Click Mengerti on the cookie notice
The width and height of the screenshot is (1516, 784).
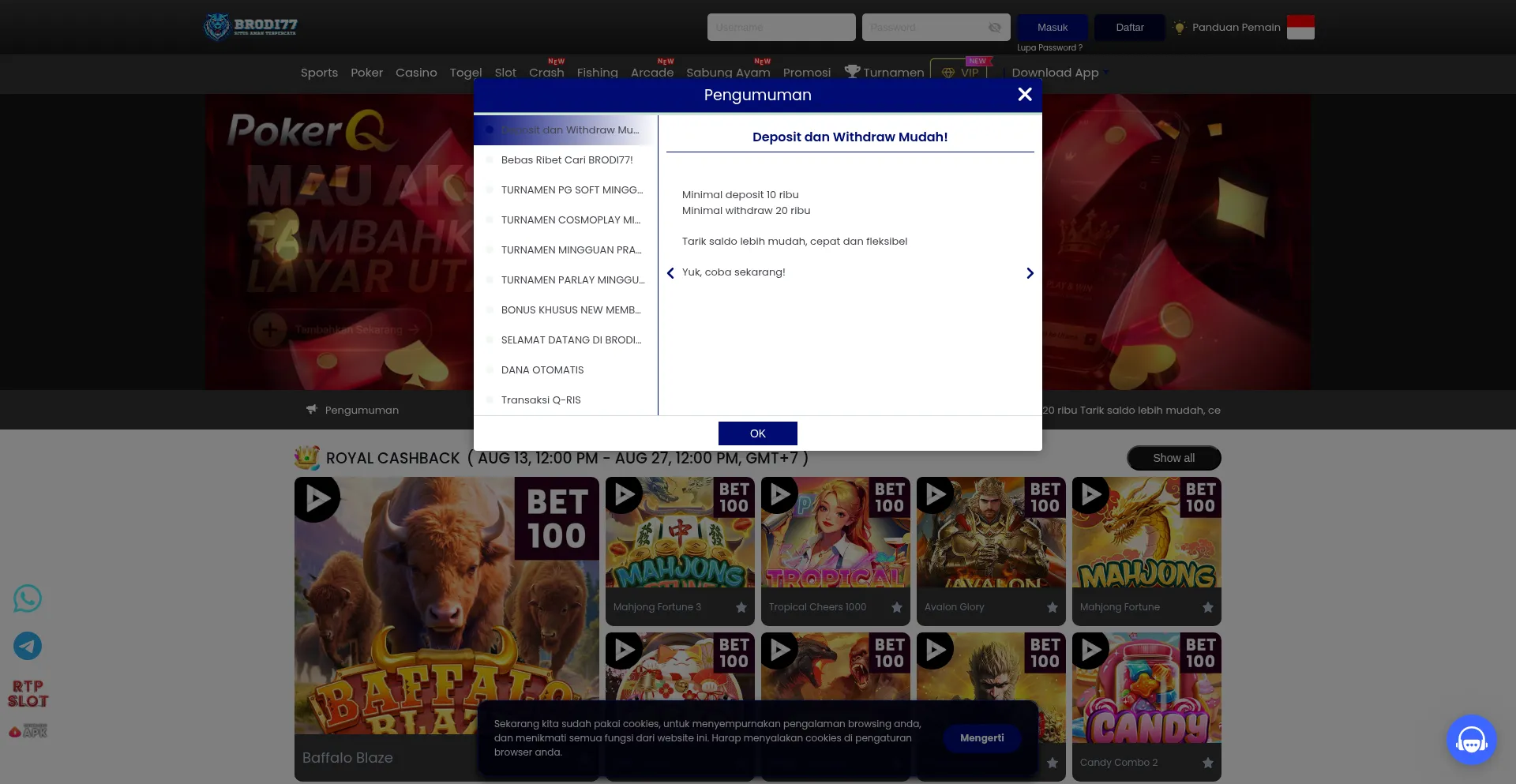[982, 738]
